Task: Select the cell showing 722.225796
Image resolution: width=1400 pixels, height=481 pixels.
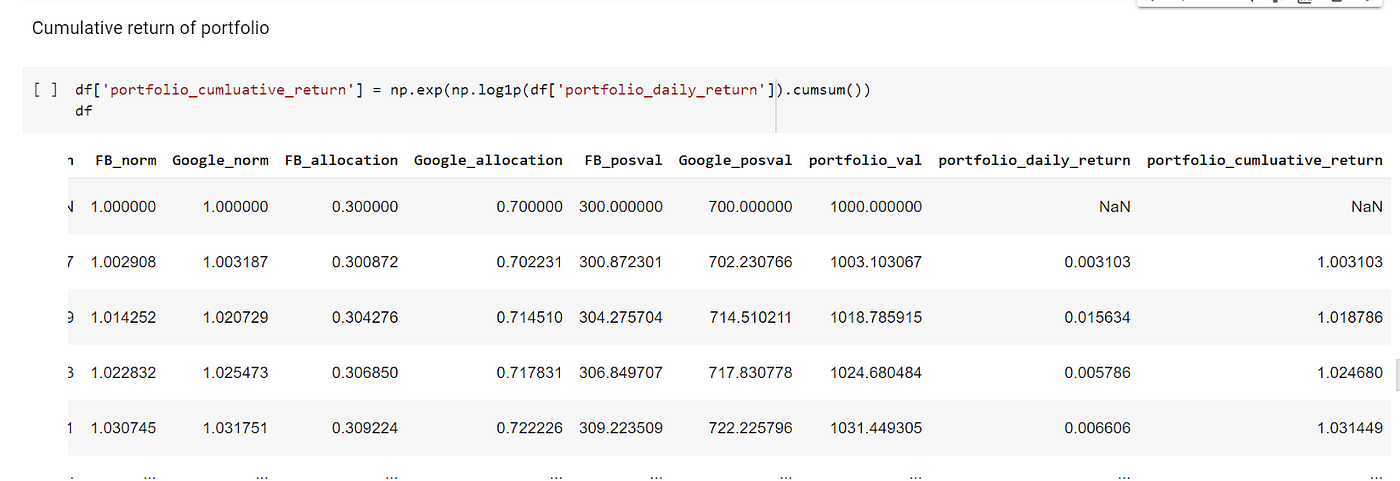Action: click(x=746, y=428)
